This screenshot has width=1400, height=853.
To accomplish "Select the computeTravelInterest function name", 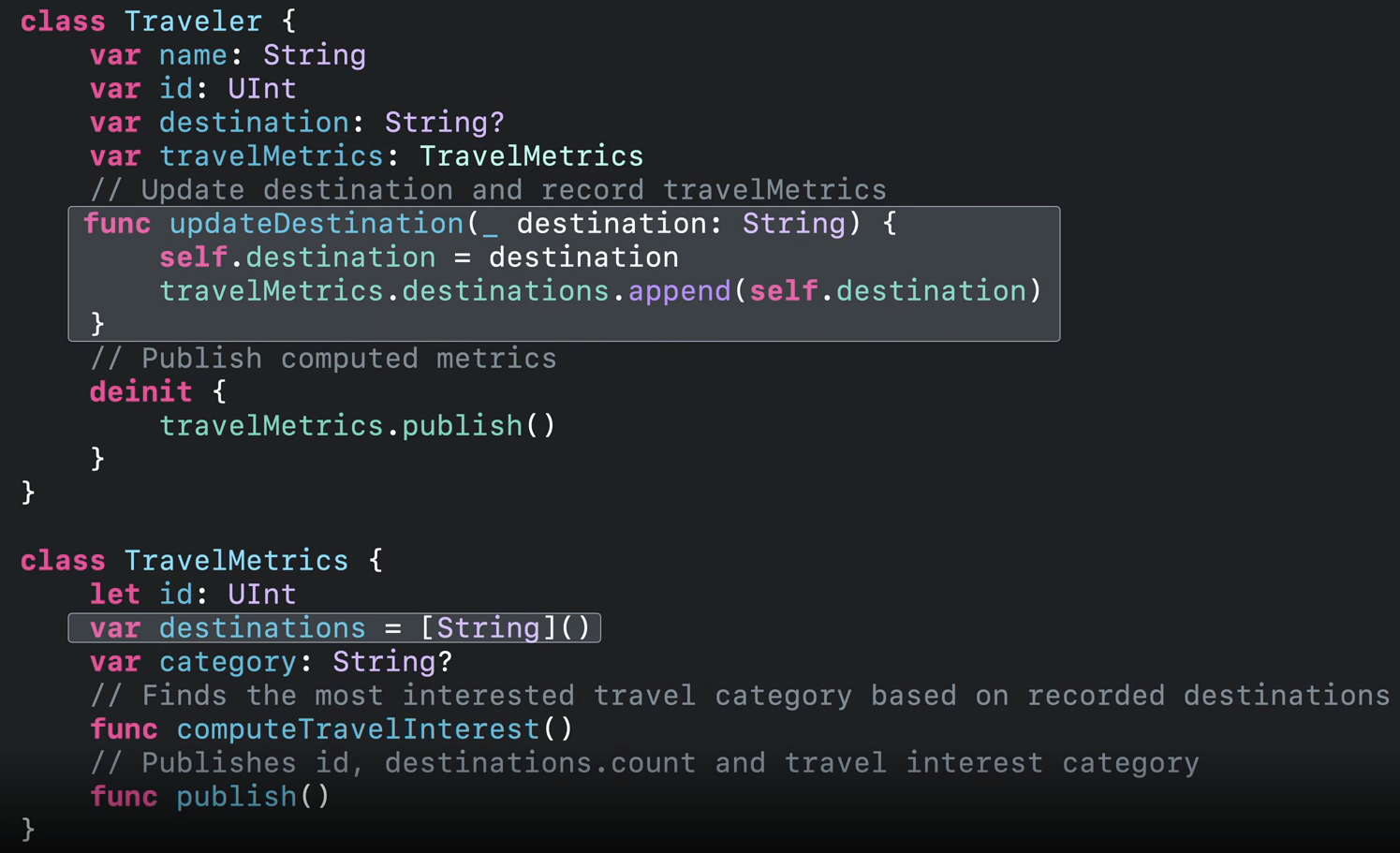I will click(357, 728).
